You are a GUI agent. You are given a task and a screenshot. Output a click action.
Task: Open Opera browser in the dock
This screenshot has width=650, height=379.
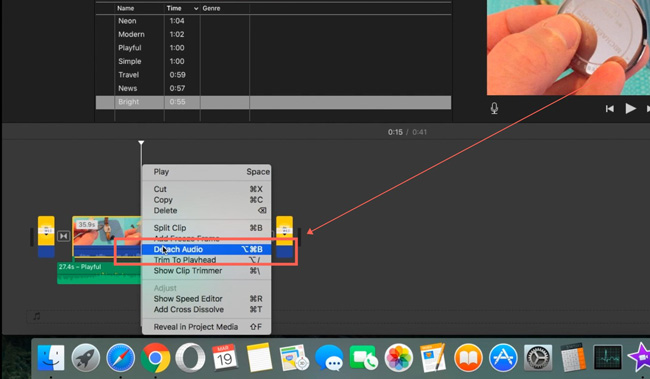(x=190, y=358)
